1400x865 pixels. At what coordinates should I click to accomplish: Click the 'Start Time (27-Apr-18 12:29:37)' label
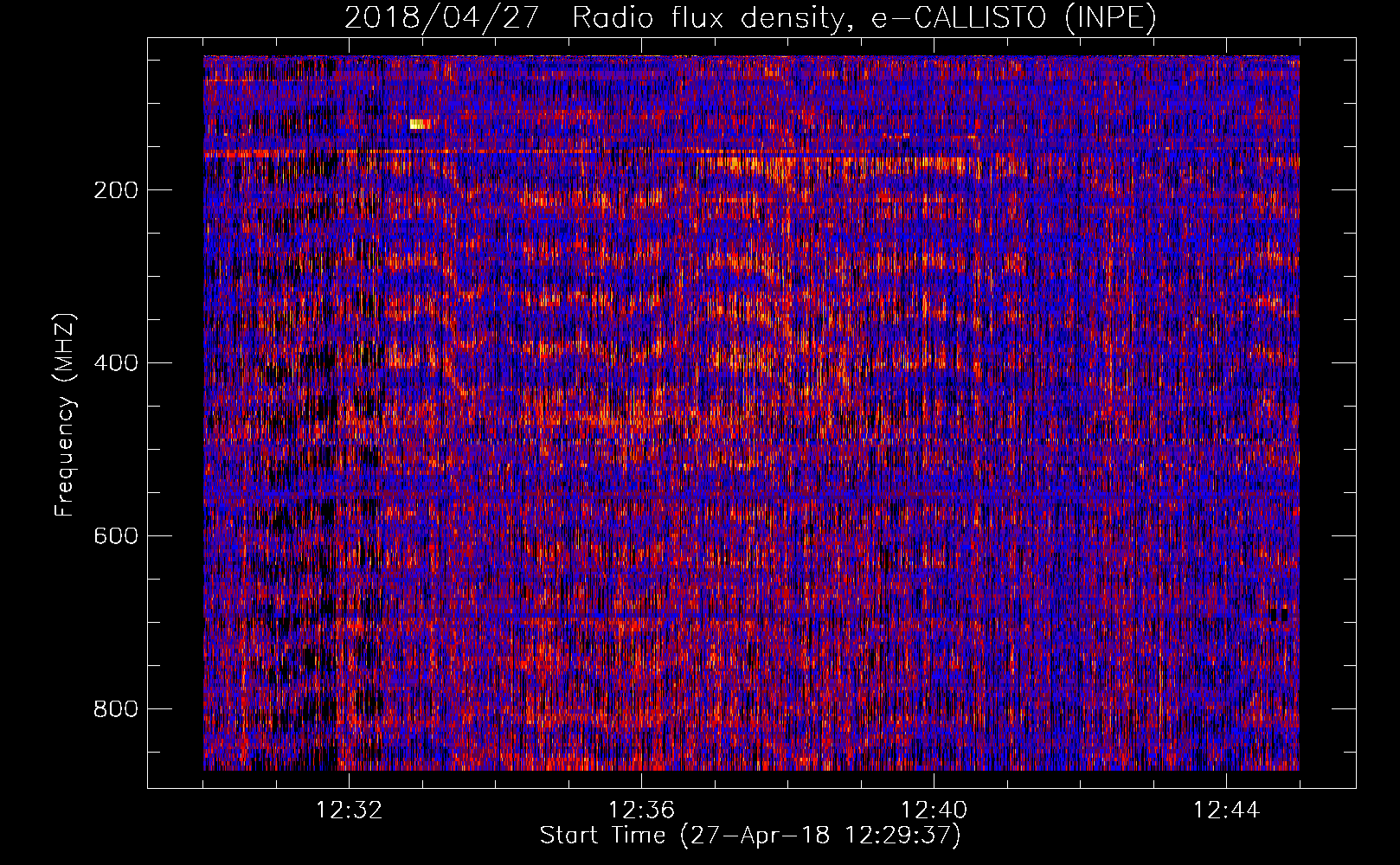(x=750, y=836)
